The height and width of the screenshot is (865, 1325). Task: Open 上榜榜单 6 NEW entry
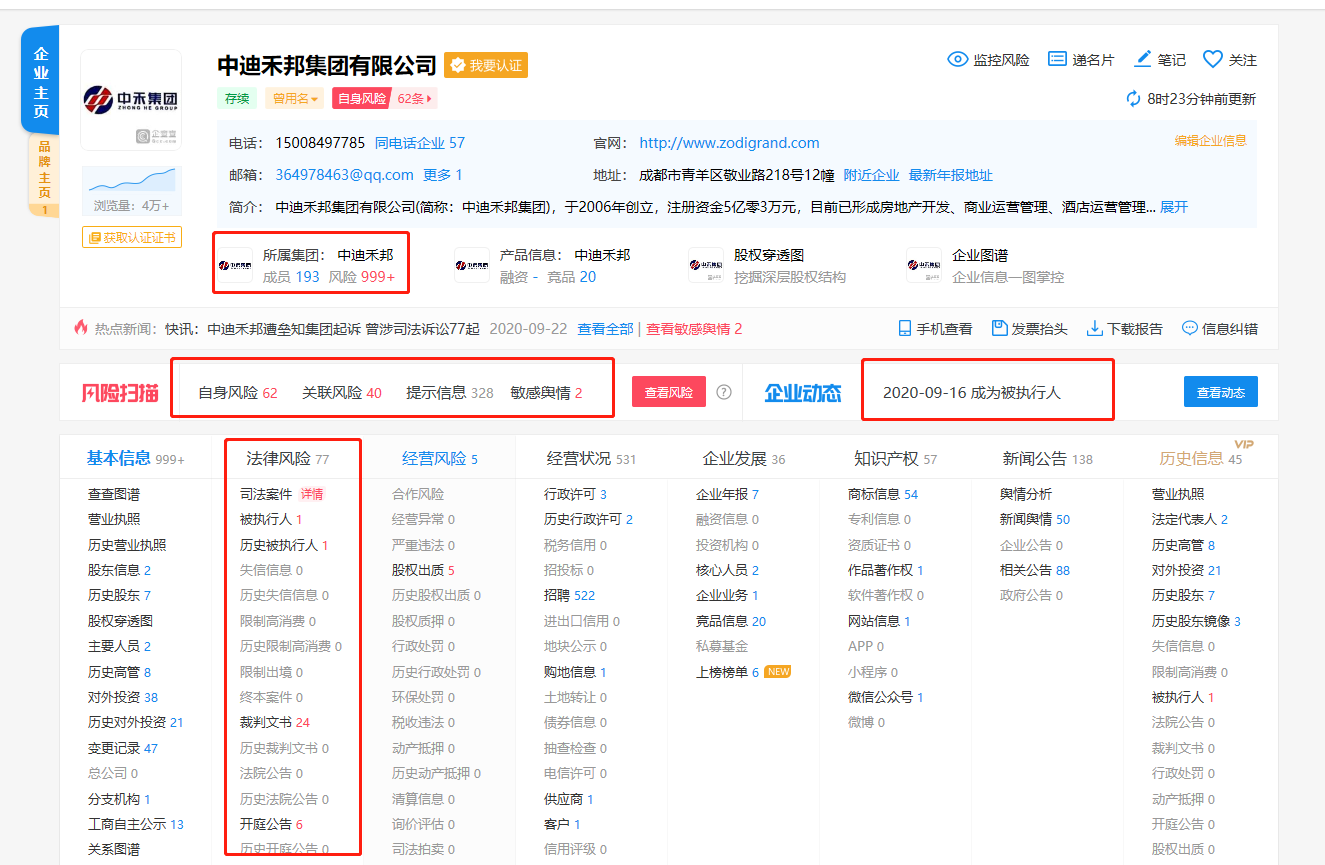(x=743, y=672)
